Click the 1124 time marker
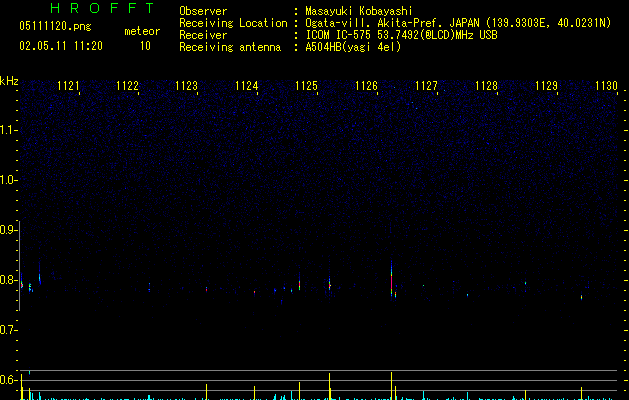This screenshot has height=400, width=629. pos(246,86)
